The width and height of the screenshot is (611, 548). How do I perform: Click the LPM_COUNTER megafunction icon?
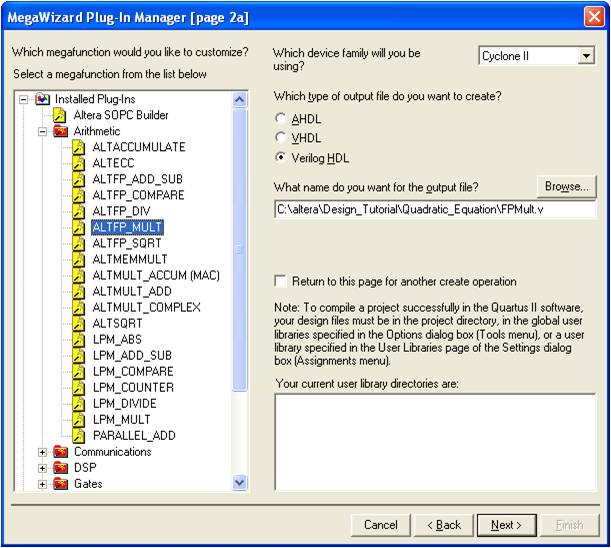coord(78,387)
